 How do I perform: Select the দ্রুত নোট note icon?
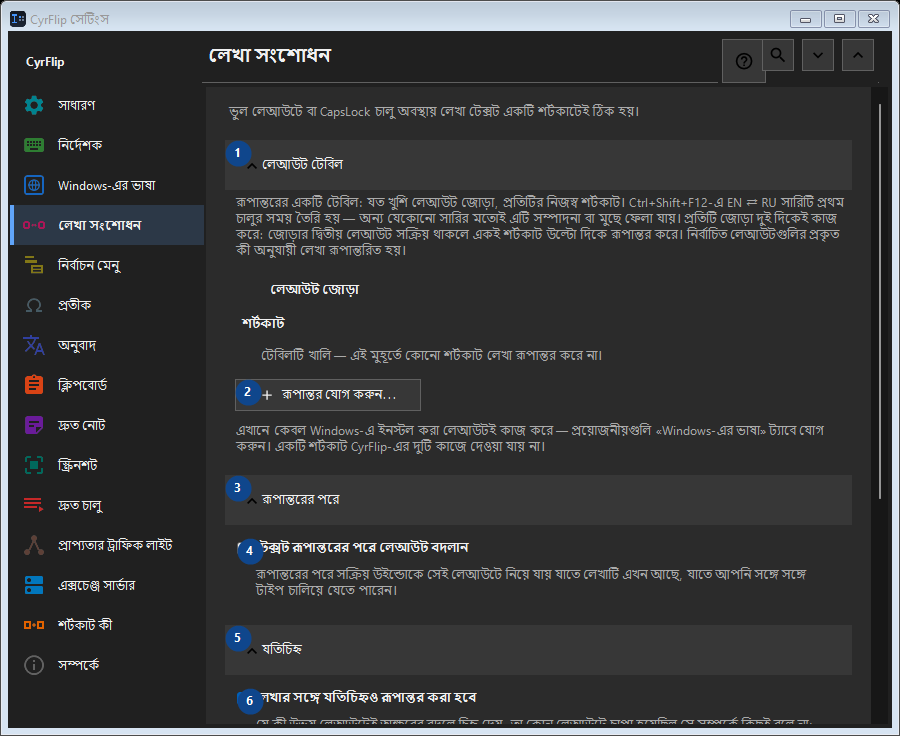[x=34, y=425]
